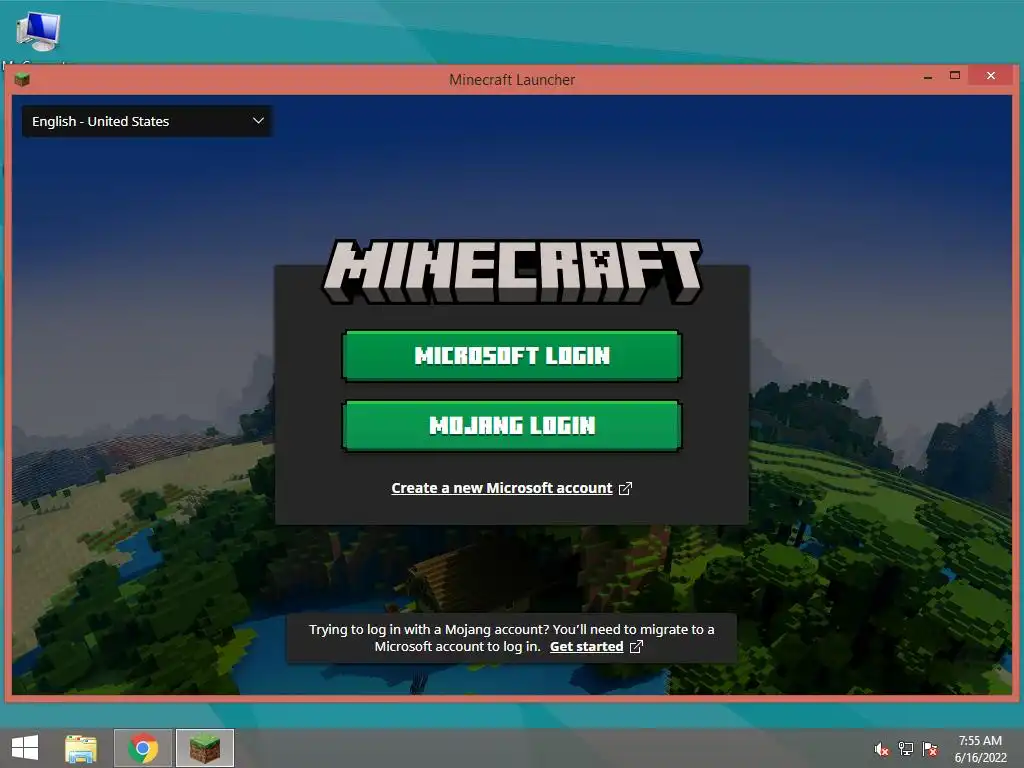Expand the English - United States language dropdown
1024x768 pixels.
[x=148, y=121]
